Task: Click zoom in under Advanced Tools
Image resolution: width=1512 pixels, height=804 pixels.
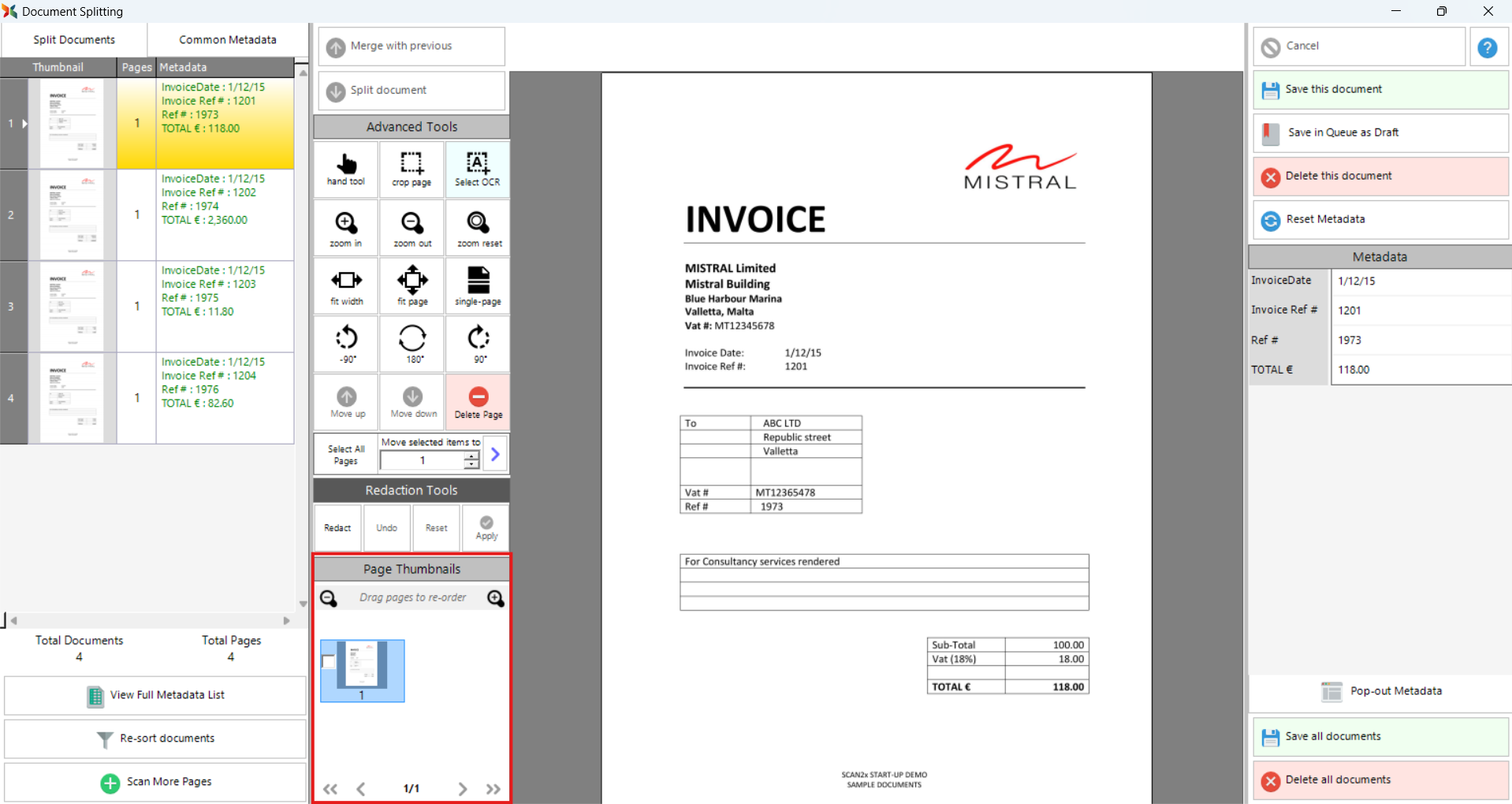Action: 346,228
